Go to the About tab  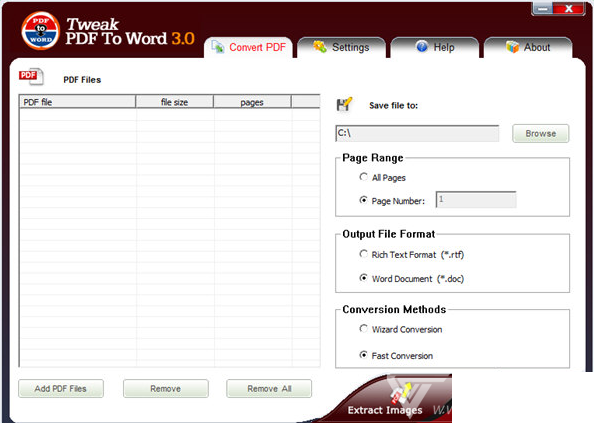click(x=528, y=47)
